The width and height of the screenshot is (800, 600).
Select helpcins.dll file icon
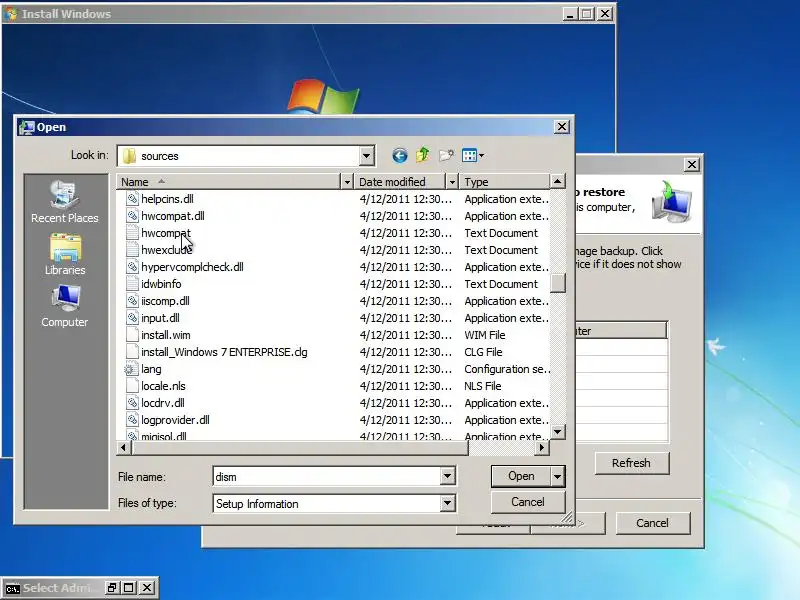coord(132,198)
